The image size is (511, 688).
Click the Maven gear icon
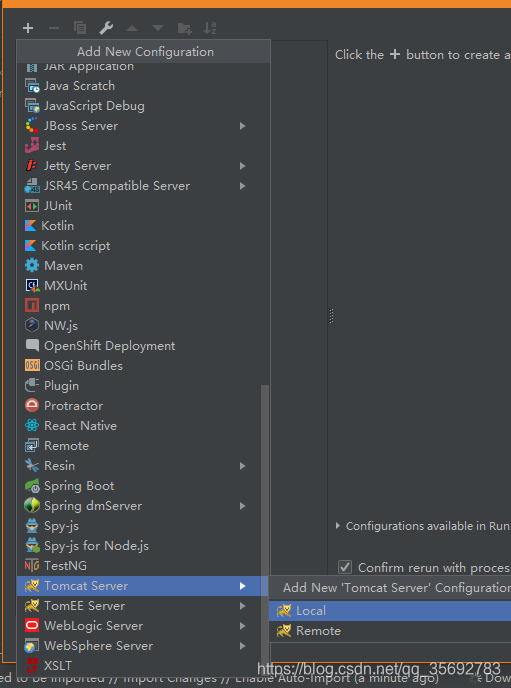click(x=32, y=265)
